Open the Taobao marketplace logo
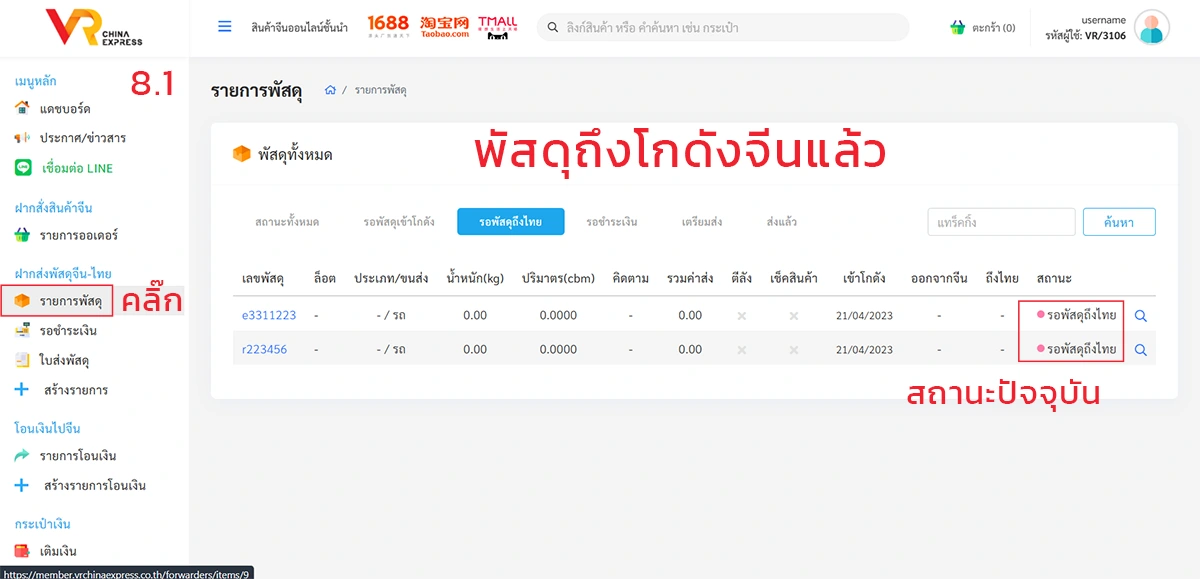 point(444,27)
